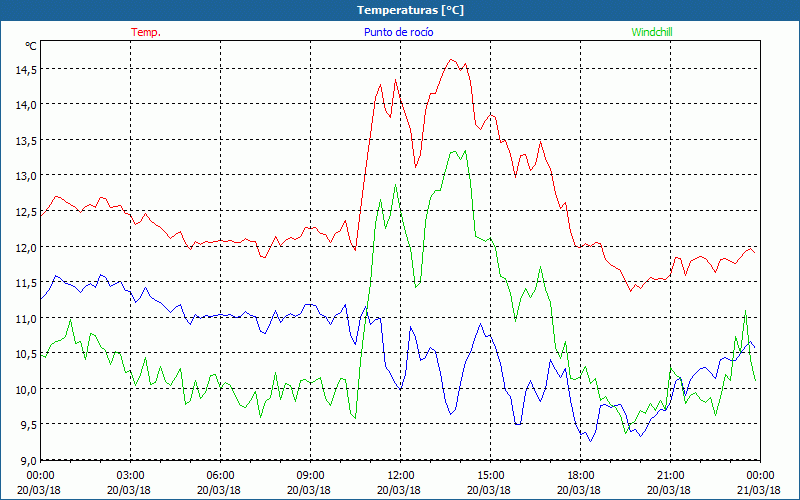Image resolution: width=800 pixels, height=500 pixels.
Task: Click the 18:00 time axis label
Action: tap(580, 476)
